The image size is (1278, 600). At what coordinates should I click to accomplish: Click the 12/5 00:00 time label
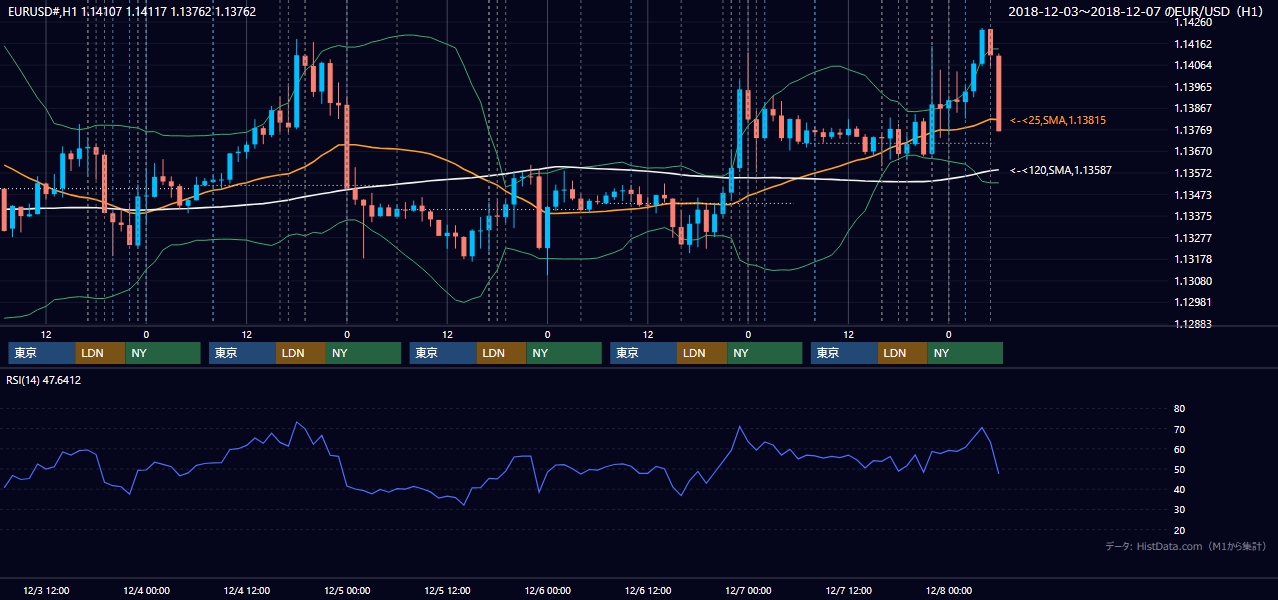pos(347,590)
